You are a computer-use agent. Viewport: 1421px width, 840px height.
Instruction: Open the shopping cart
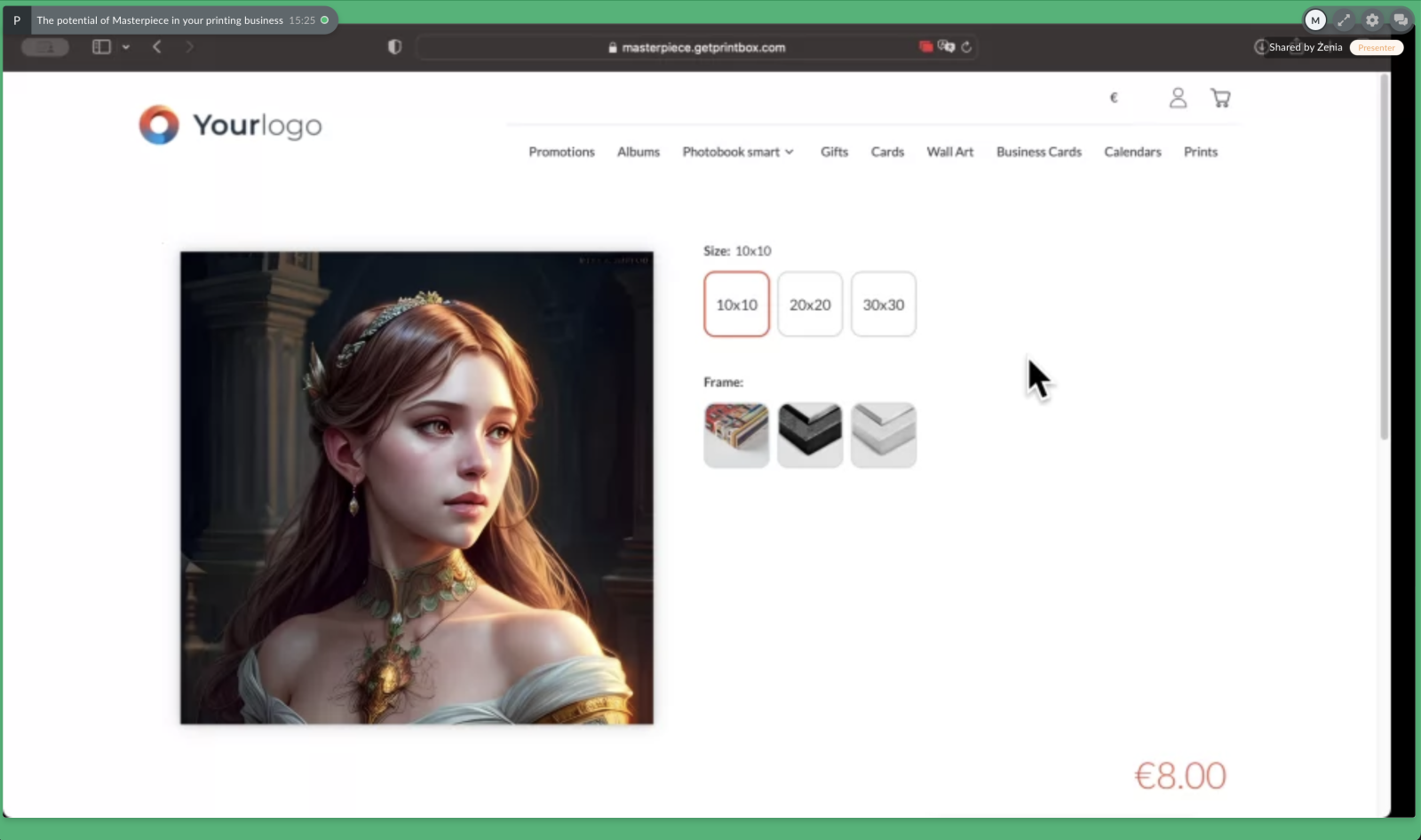pyautogui.click(x=1220, y=98)
